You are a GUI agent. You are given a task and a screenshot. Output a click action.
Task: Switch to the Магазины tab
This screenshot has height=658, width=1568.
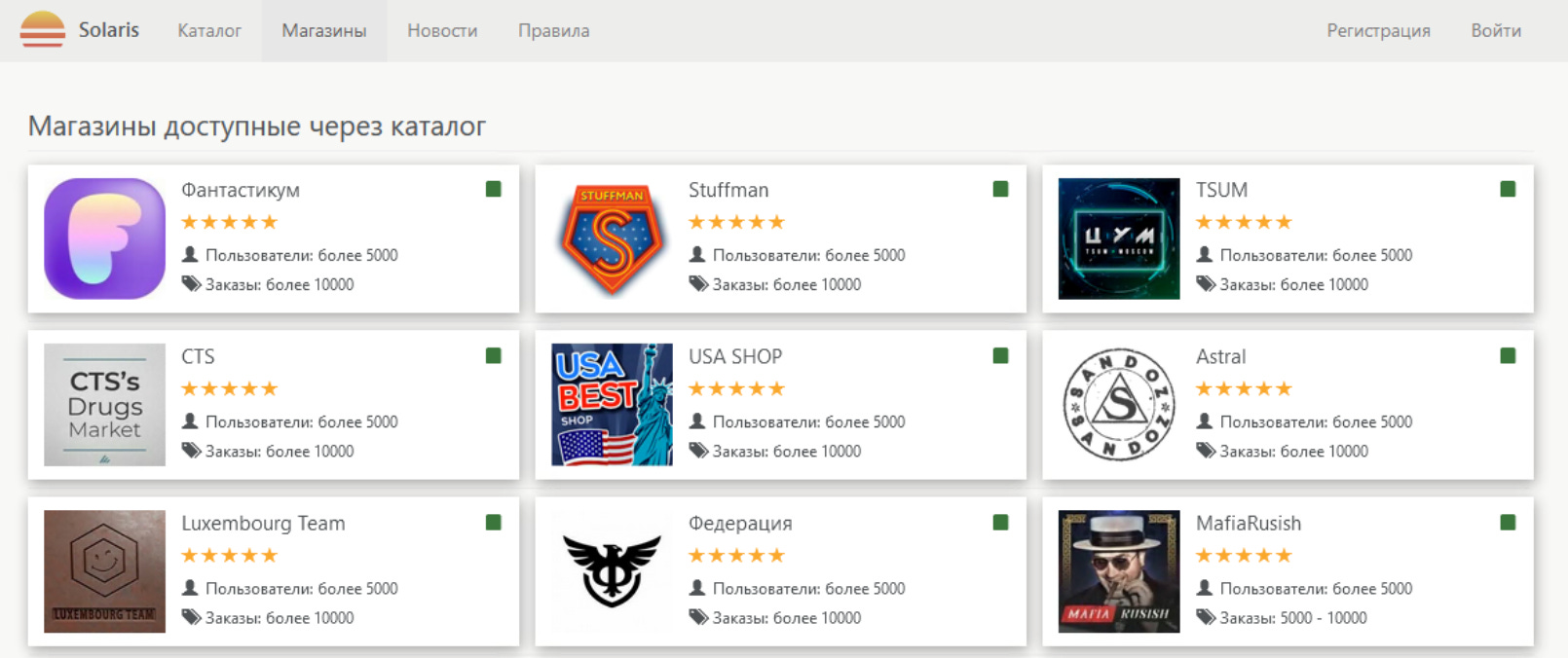324,31
